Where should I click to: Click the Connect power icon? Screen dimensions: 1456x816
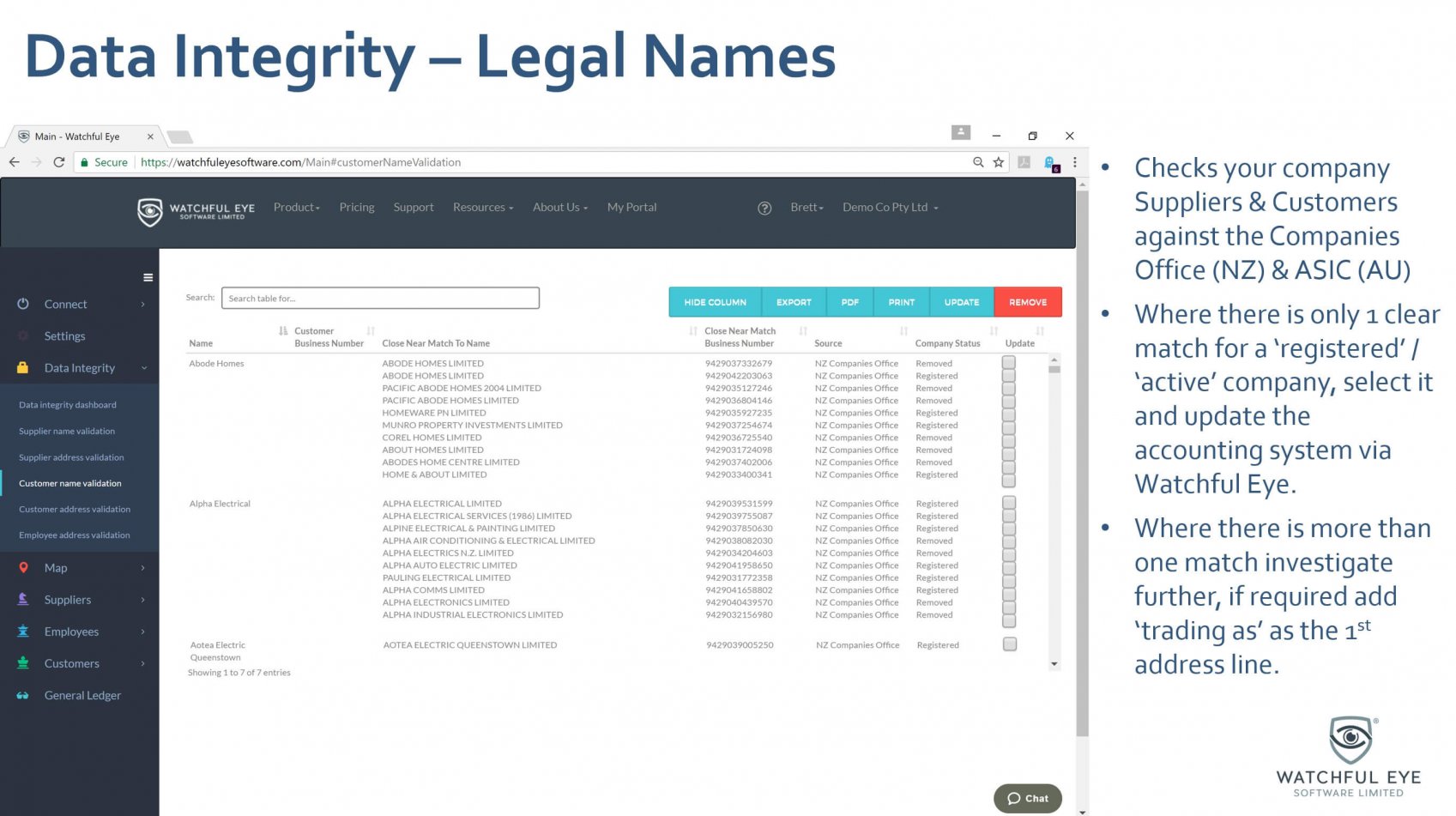click(23, 304)
